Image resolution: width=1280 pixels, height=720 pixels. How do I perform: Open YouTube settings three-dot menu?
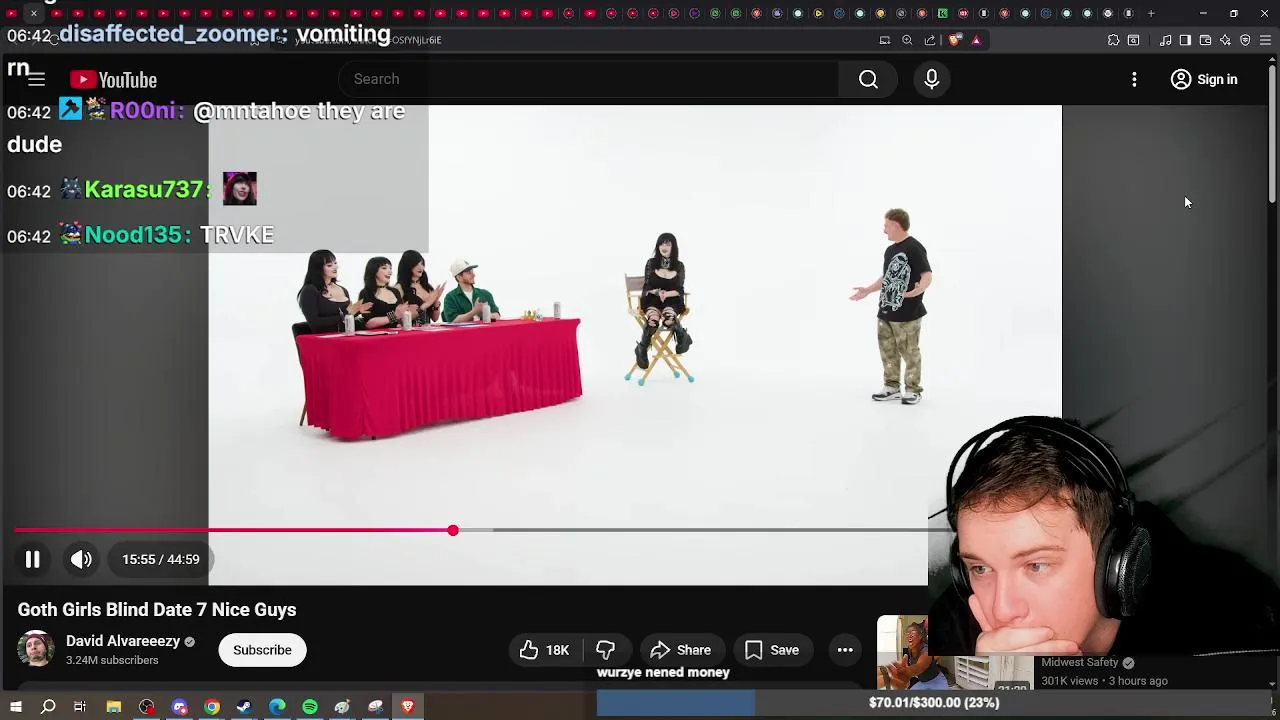1134,79
